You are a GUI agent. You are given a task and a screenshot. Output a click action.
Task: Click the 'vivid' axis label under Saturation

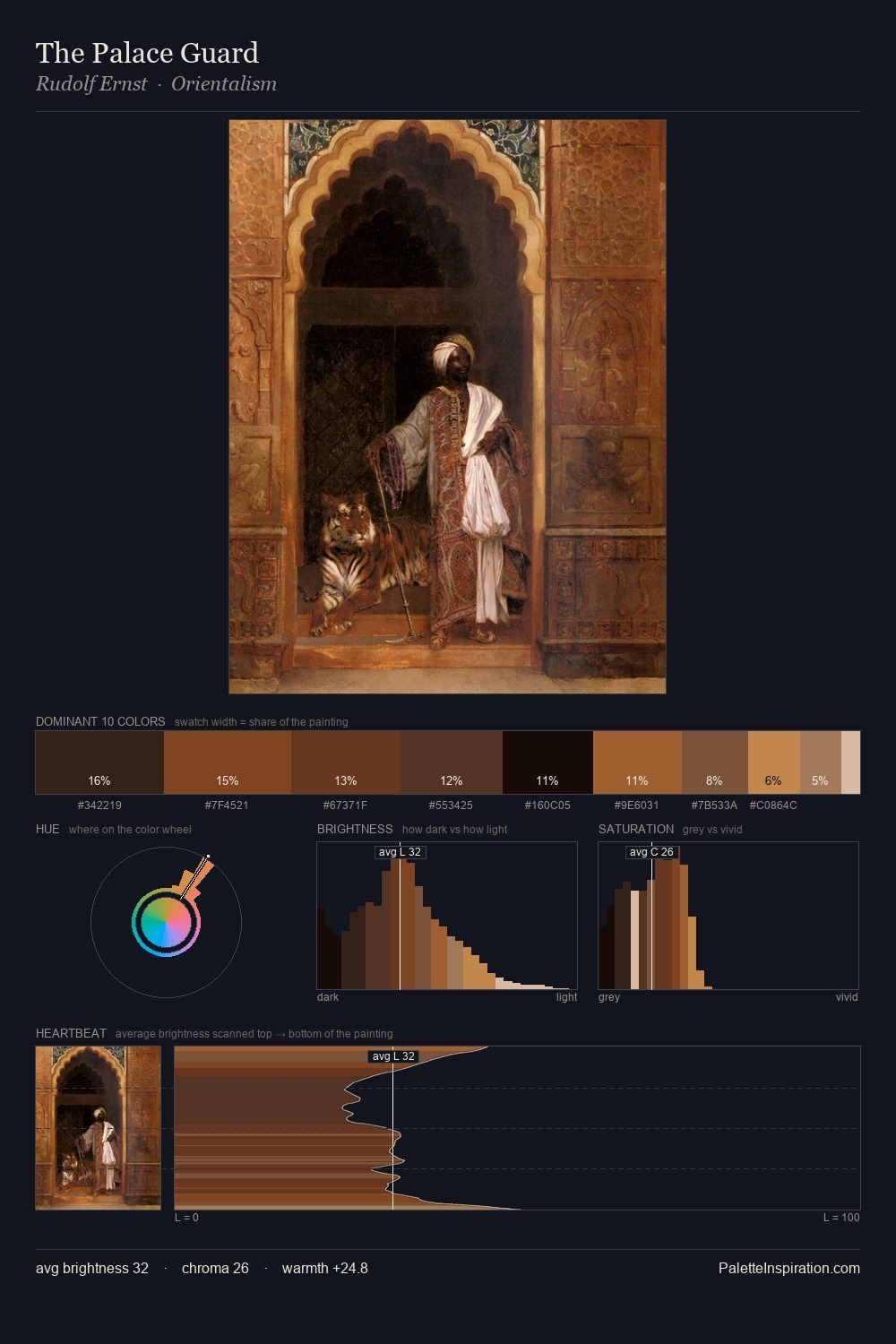click(x=847, y=996)
